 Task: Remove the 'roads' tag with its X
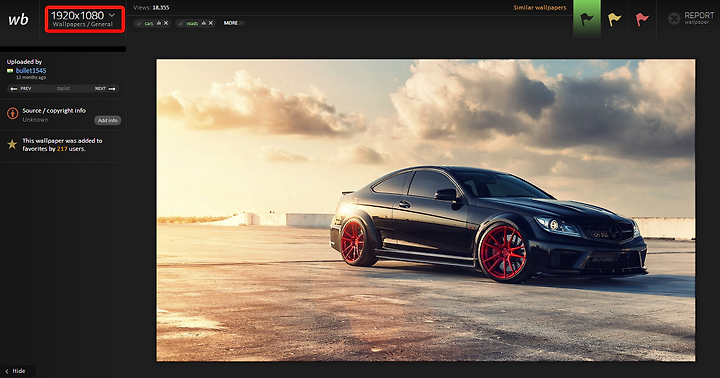coord(211,23)
